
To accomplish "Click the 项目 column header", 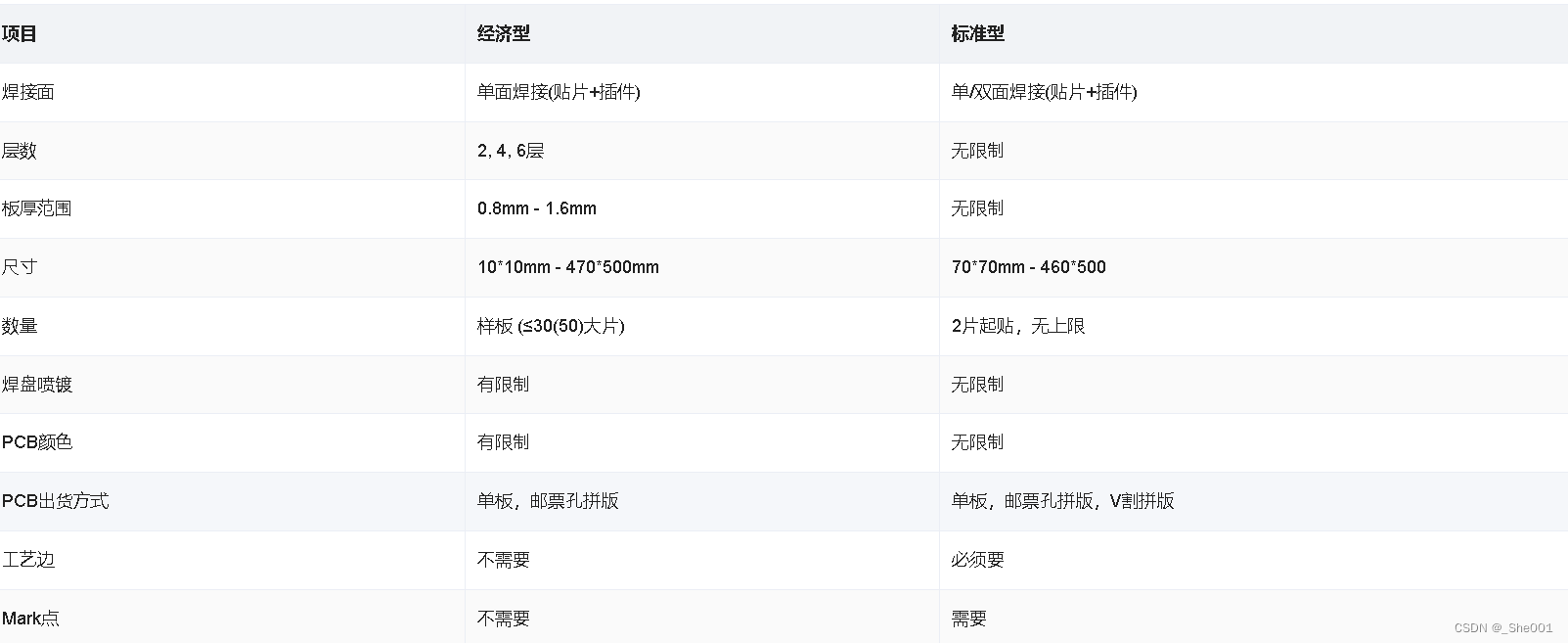I will pos(20,34).
